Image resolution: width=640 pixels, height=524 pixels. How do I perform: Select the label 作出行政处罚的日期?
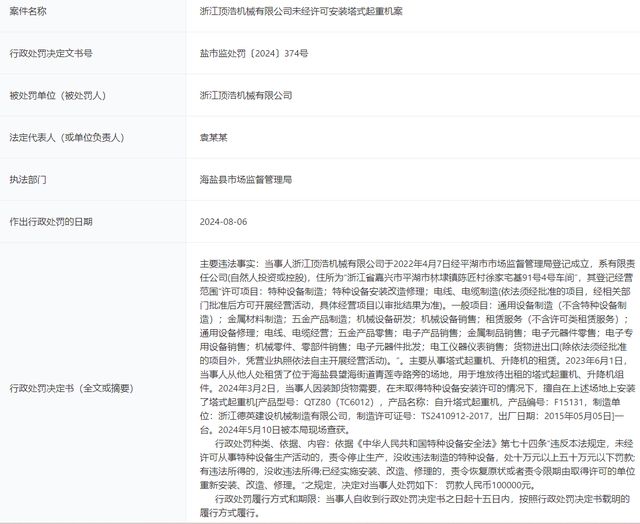[51, 222]
